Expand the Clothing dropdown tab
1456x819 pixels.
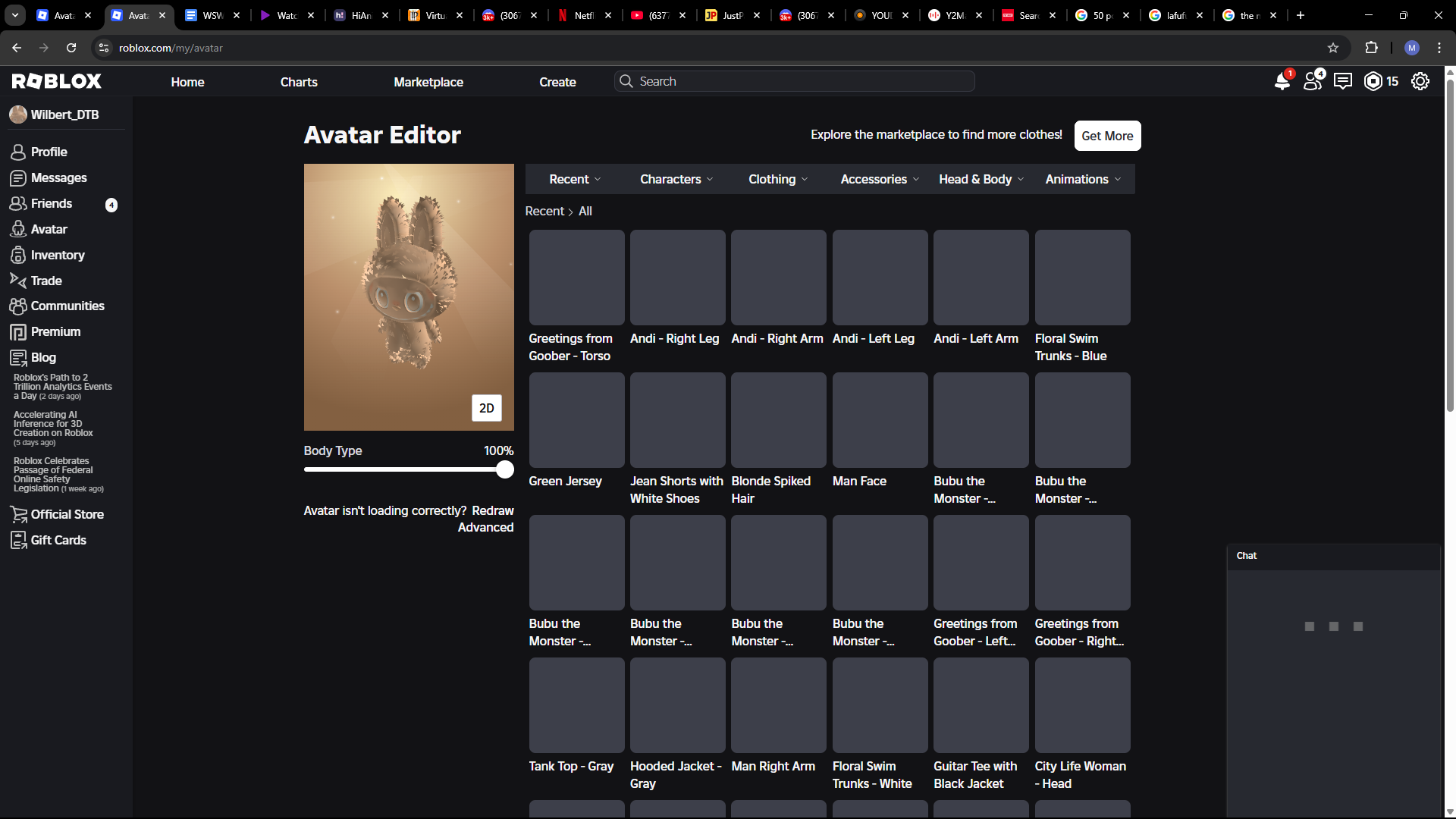(x=778, y=180)
